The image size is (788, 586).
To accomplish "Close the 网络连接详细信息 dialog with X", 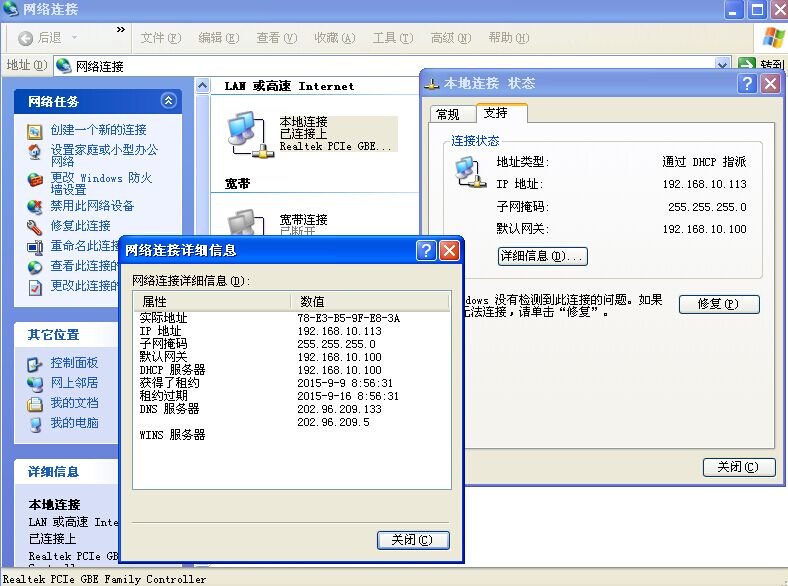I will click(449, 250).
